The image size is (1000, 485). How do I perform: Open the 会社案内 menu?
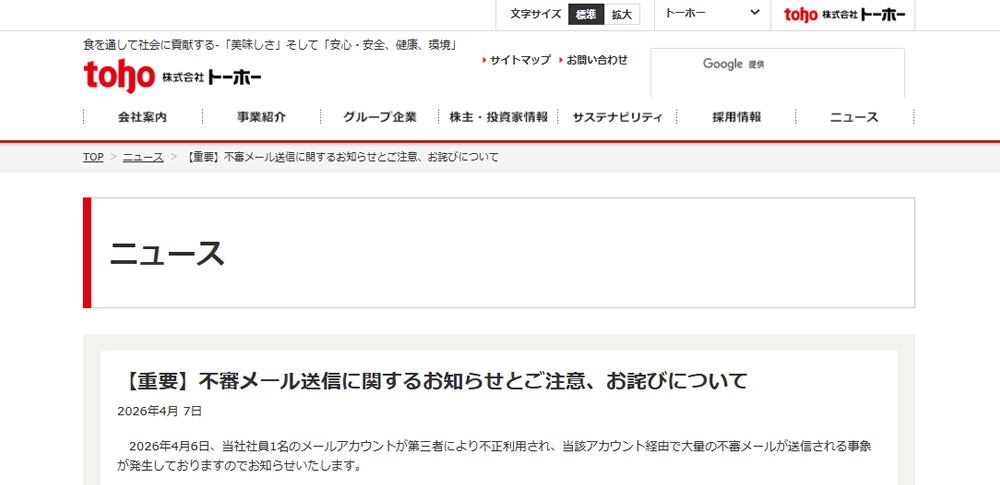[142, 117]
